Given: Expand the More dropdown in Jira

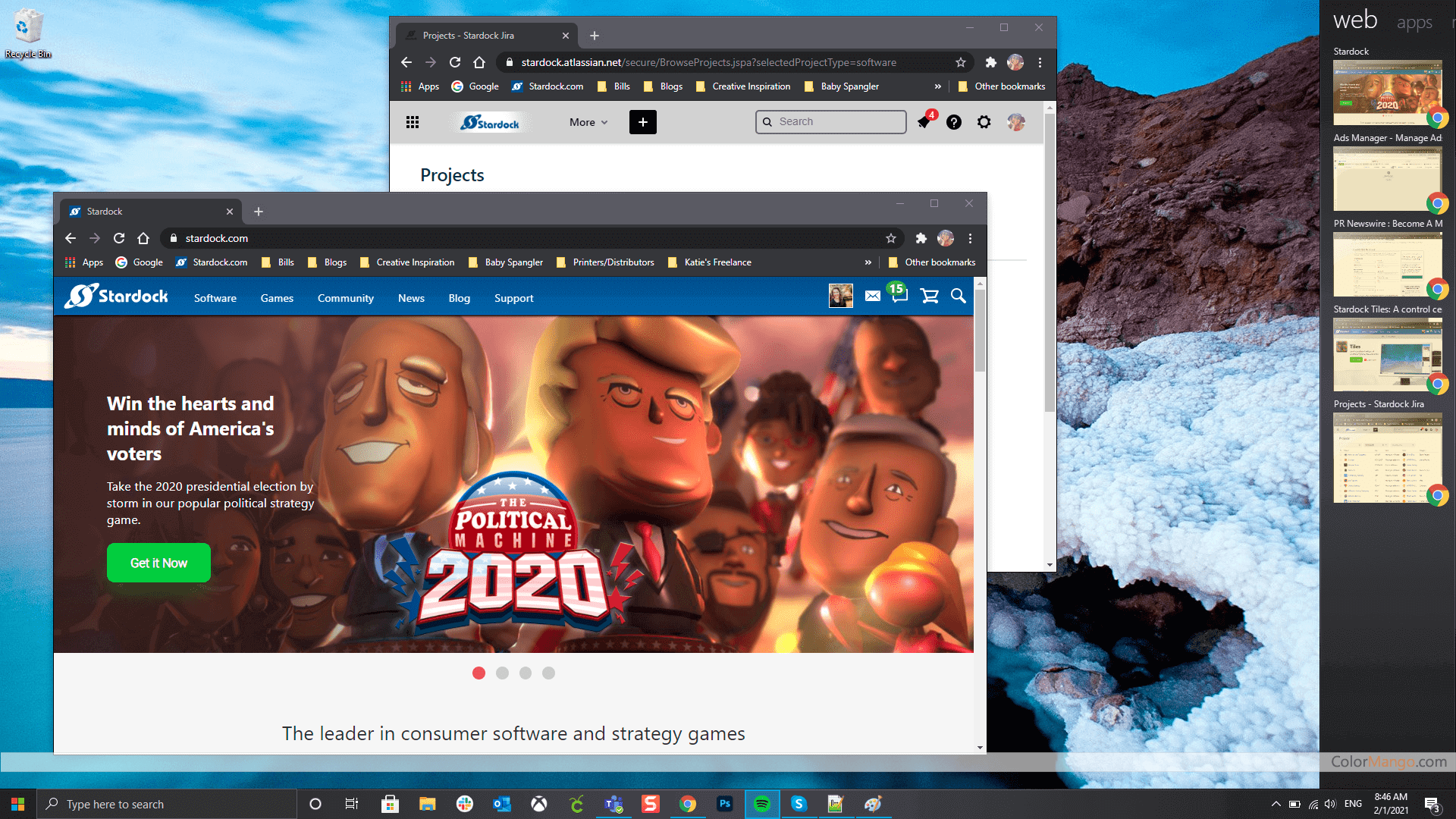Looking at the screenshot, I should coord(588,122).
